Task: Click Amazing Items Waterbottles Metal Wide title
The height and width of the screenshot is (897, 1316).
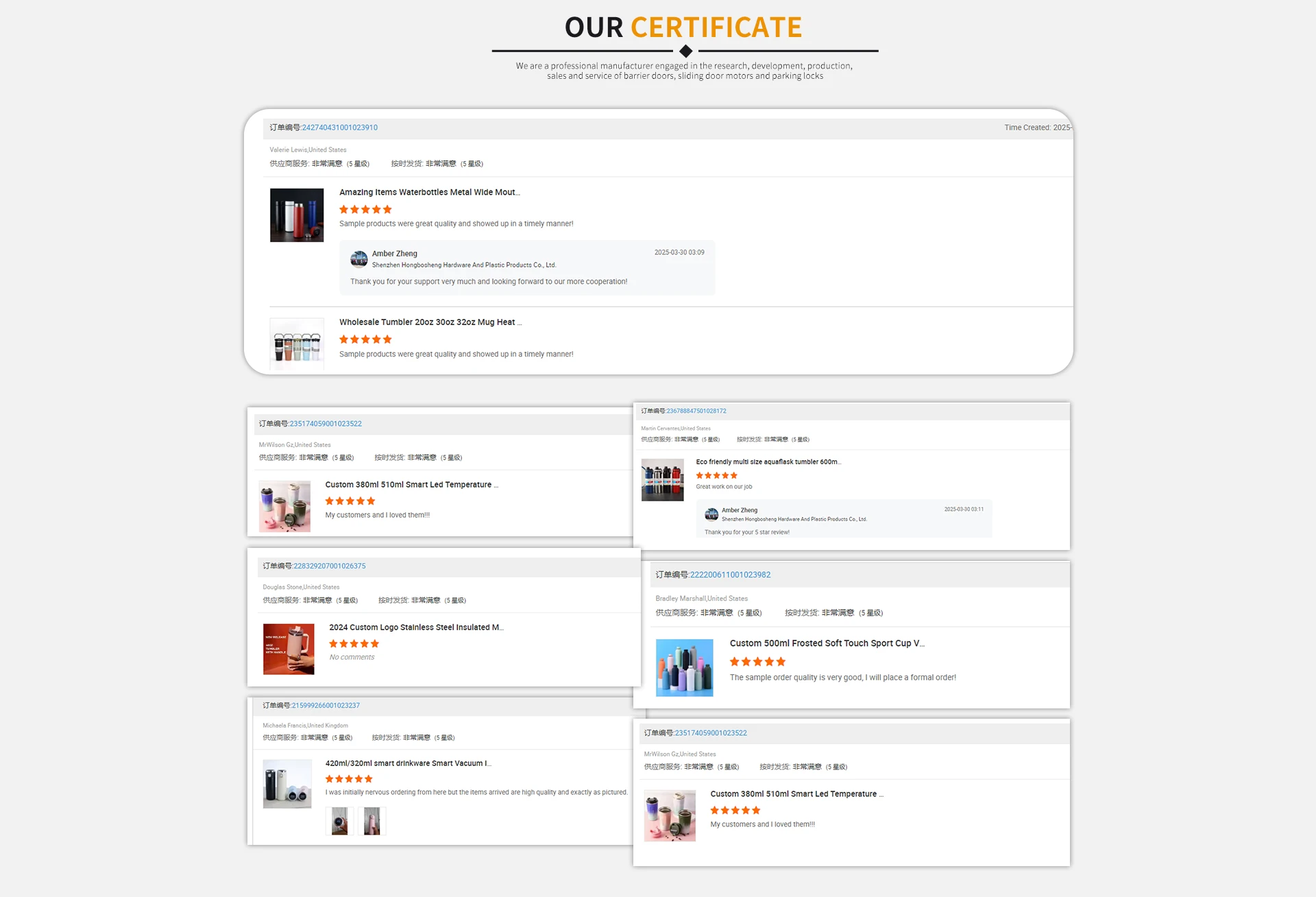Action: click(429, 193)
